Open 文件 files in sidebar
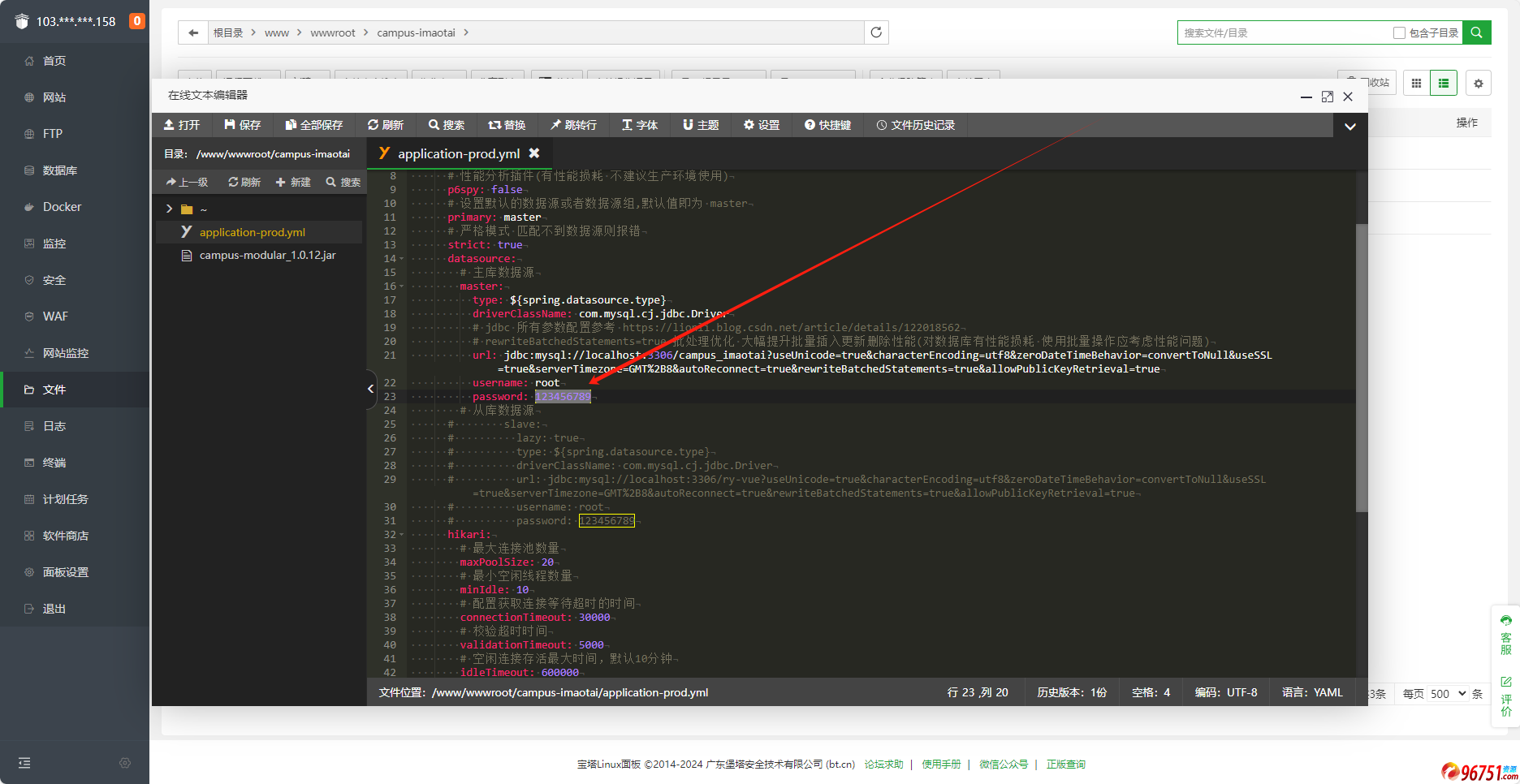 tap(75, 390)
